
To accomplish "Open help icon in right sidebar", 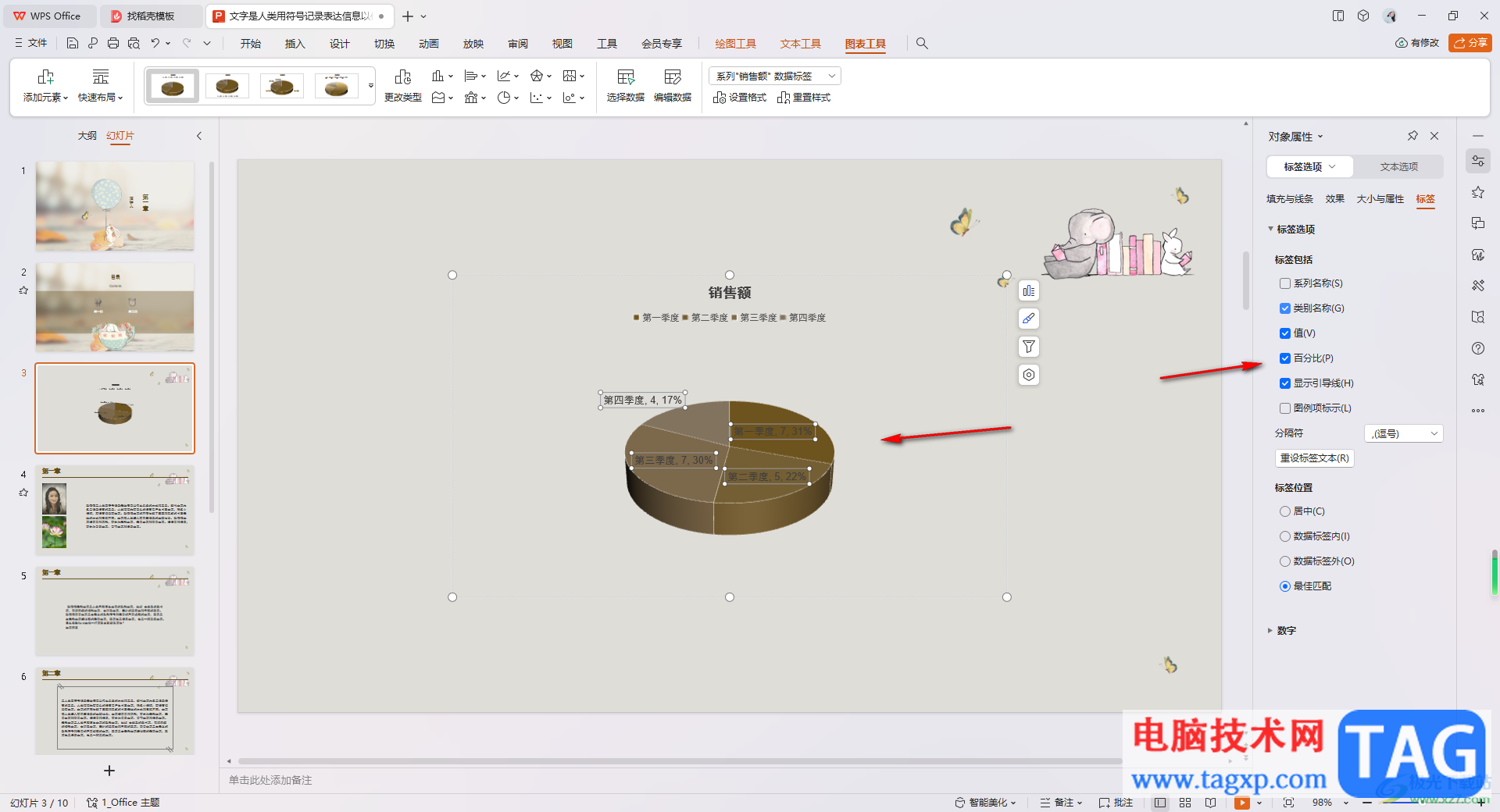I will [x=1477, y=348].
